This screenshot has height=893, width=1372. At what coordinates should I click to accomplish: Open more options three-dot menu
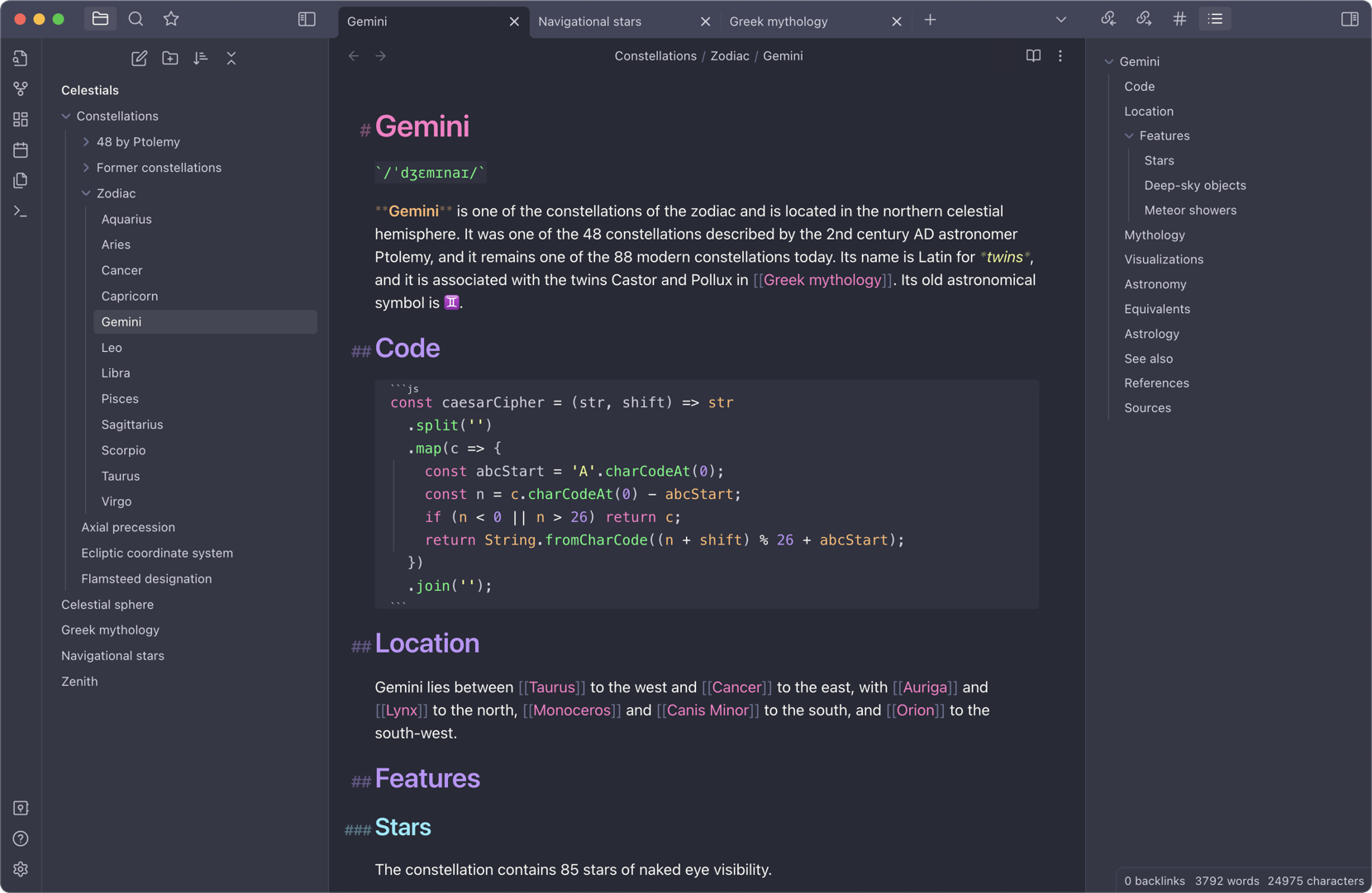pyautogui.click(x=1060, y=56)
